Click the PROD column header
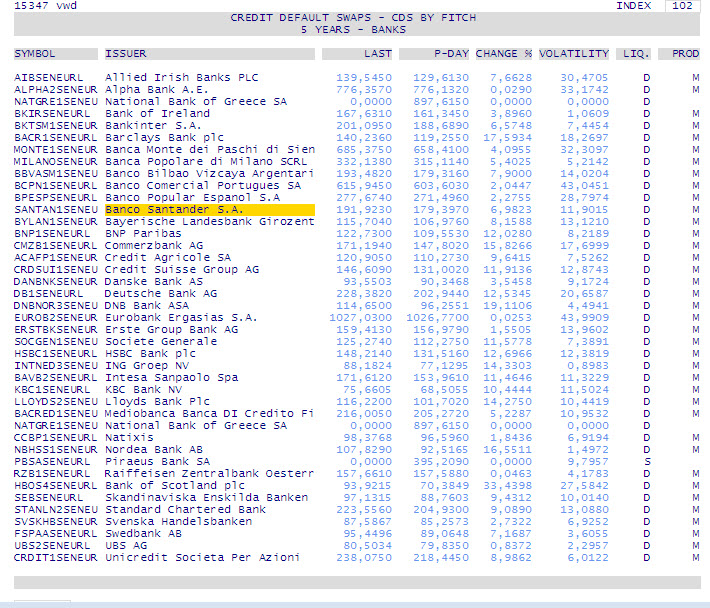 point(679,54)
